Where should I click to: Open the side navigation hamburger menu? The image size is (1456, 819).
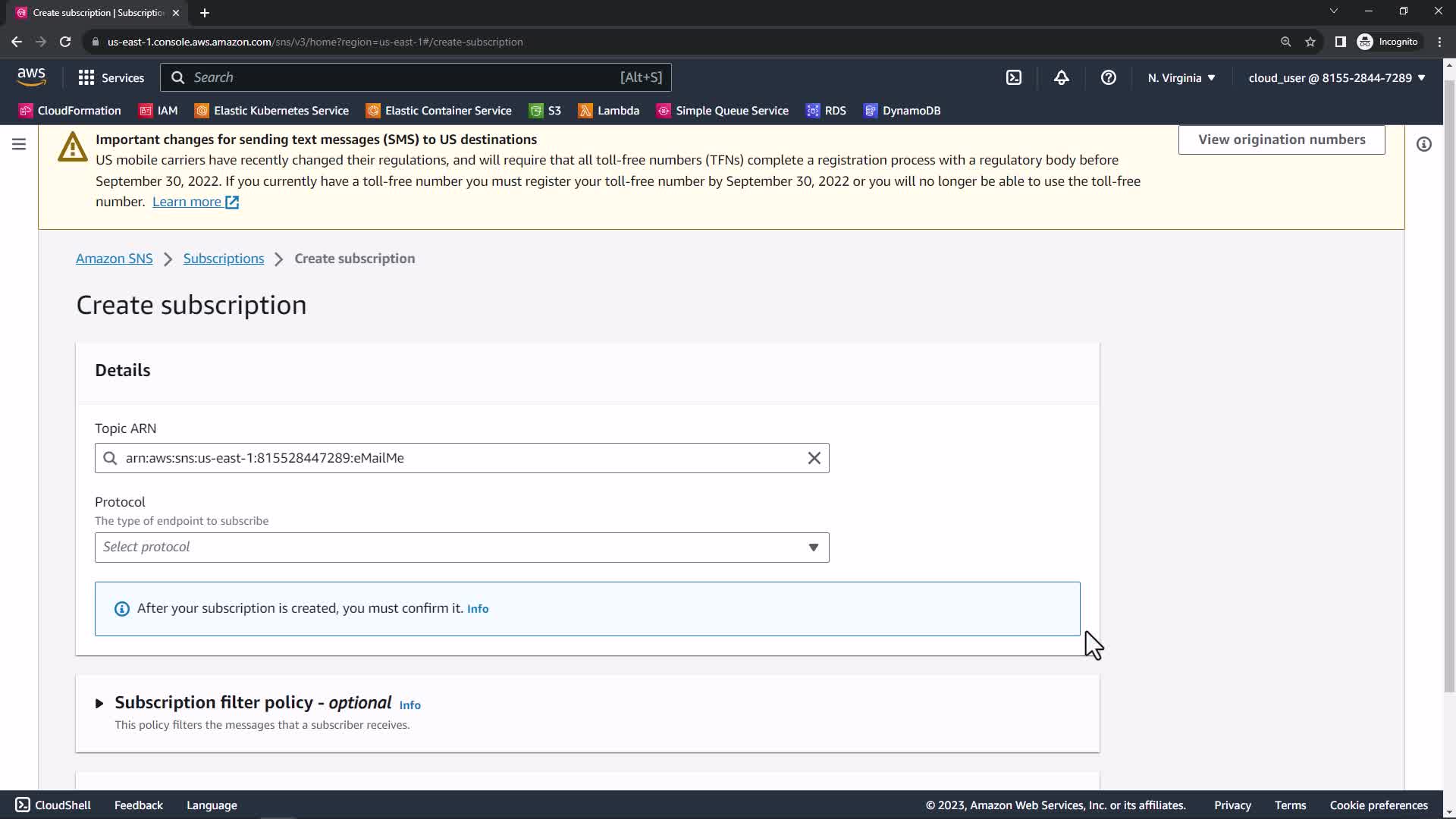[19, 144]
